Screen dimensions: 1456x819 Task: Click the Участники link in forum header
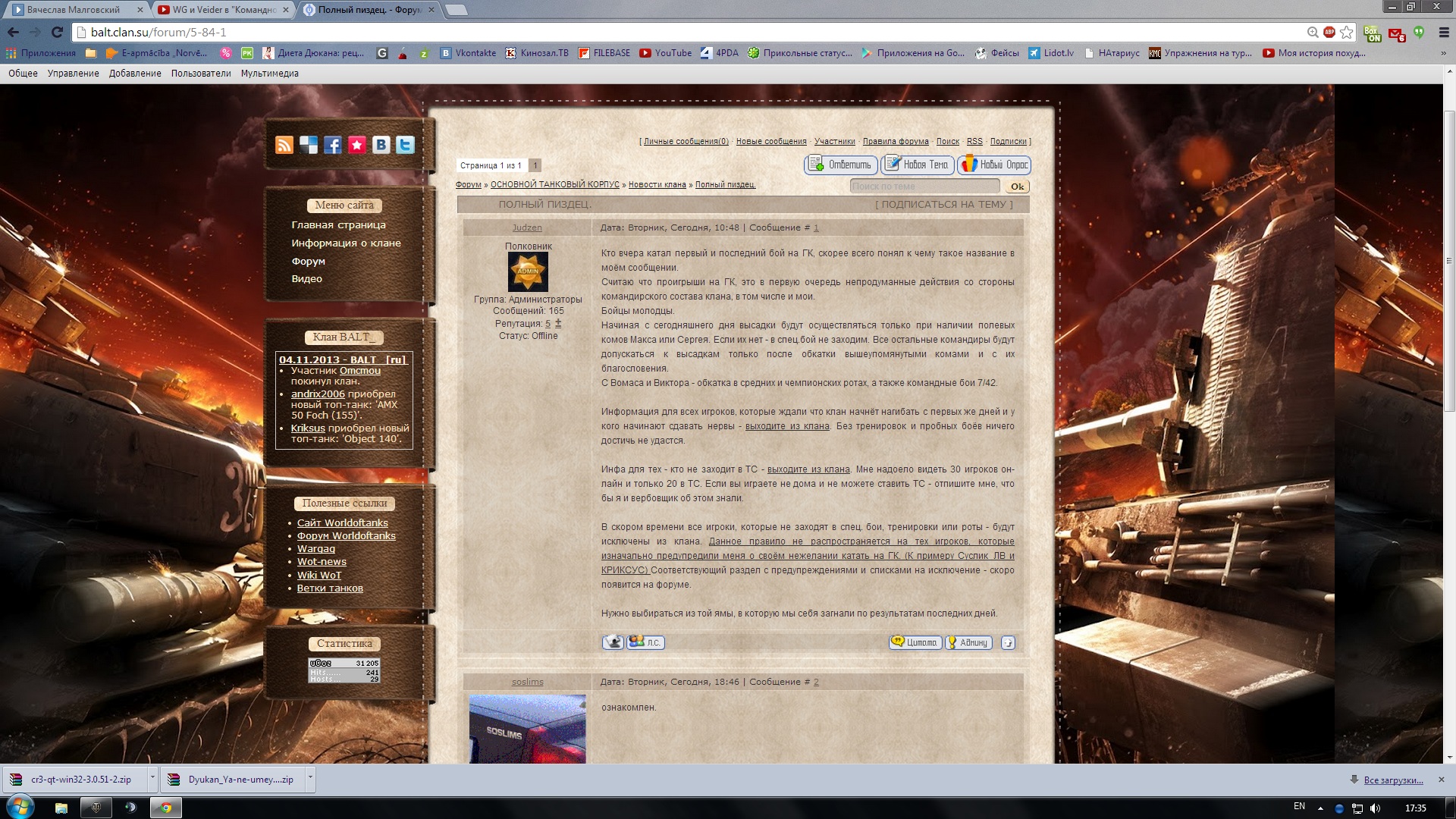pos(835,142)
